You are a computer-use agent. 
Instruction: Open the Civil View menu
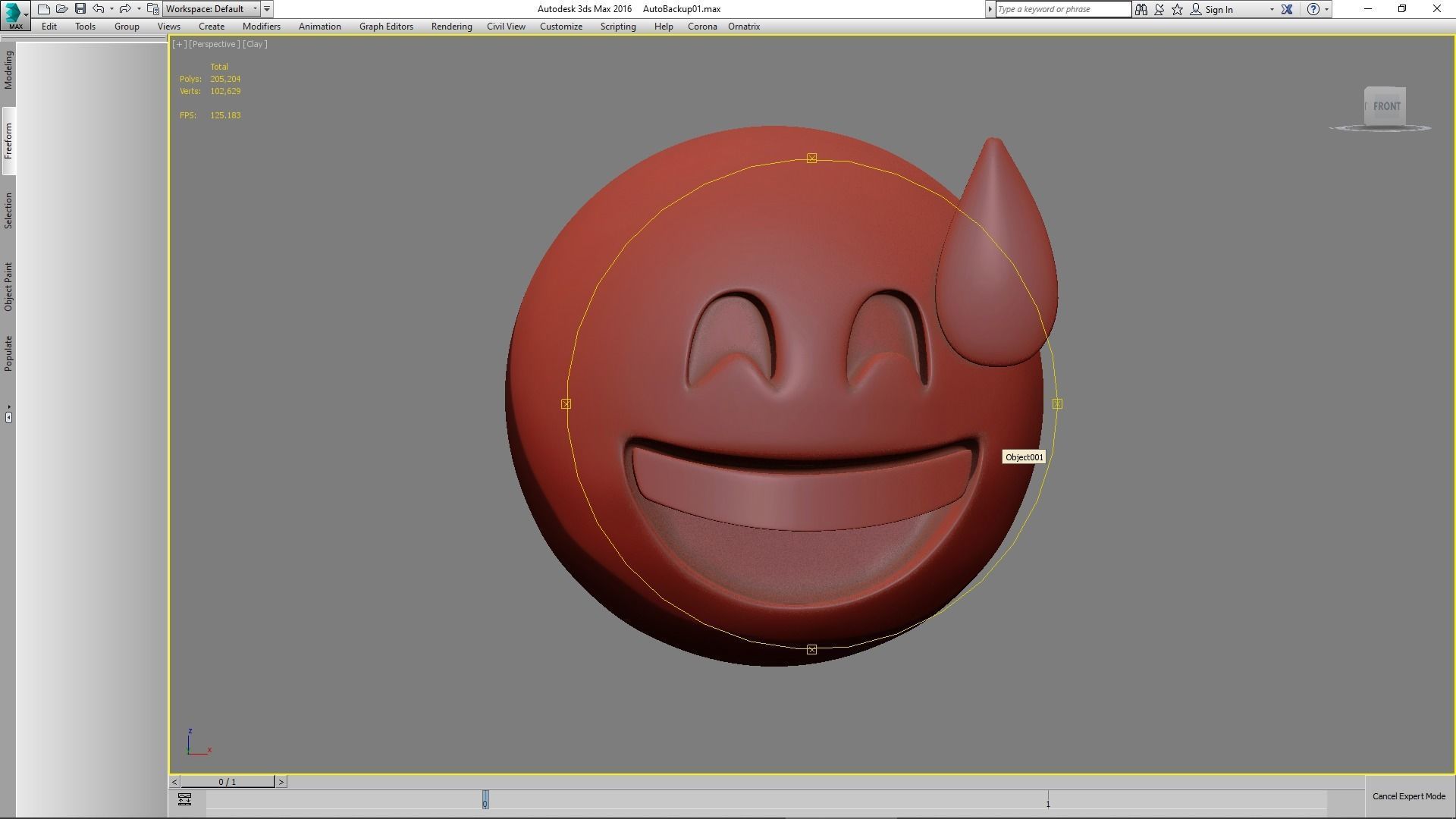[x=506, y=26]
